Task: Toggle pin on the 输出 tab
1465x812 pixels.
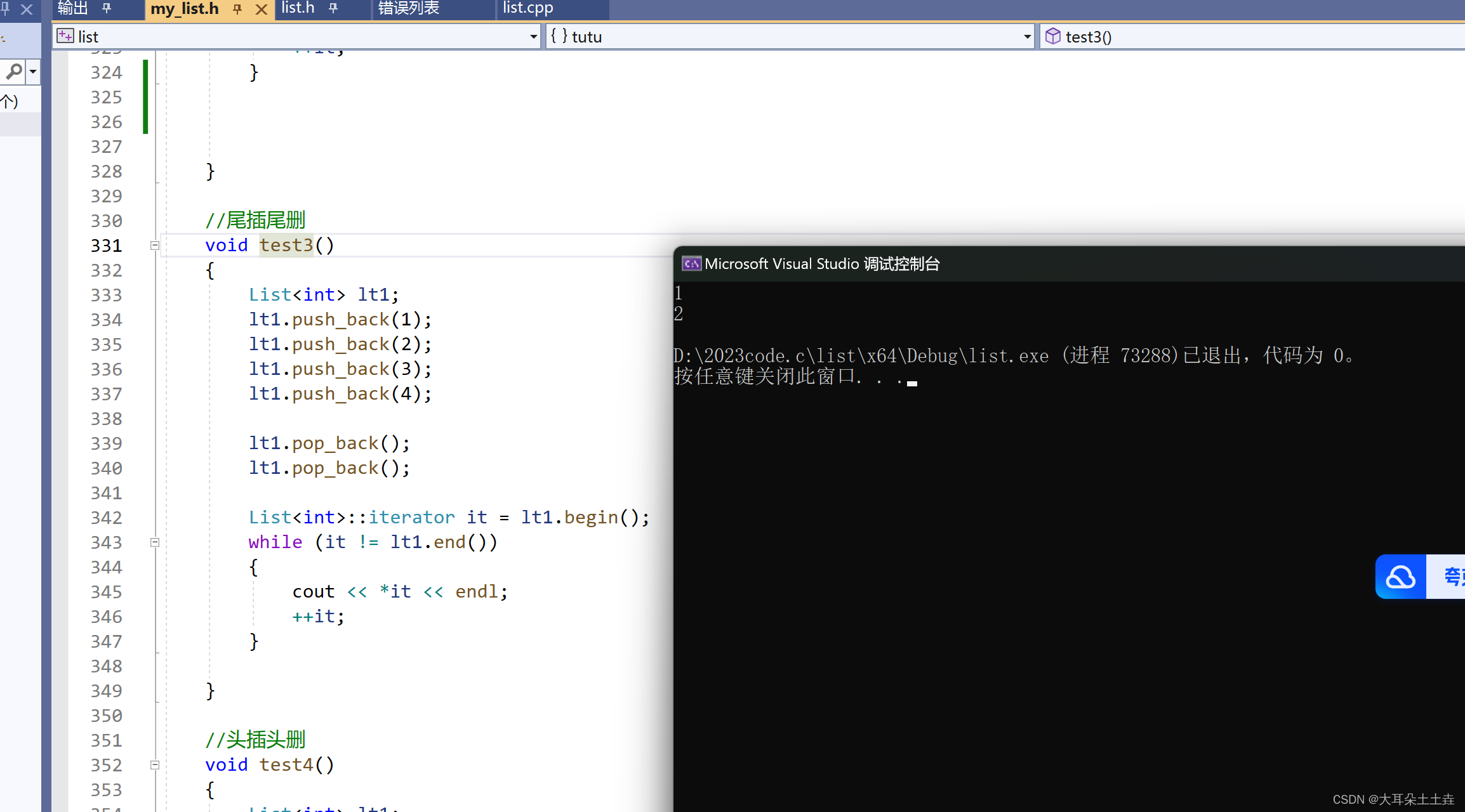Action: coord(107,8)
